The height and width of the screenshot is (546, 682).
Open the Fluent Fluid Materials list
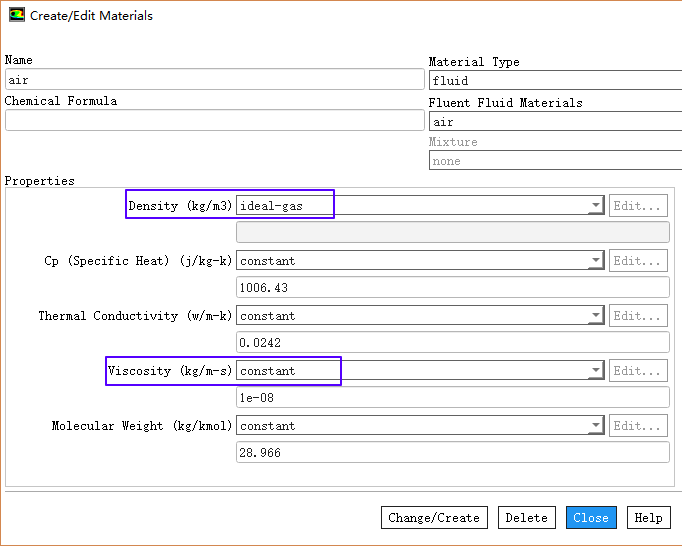point(555,121)
